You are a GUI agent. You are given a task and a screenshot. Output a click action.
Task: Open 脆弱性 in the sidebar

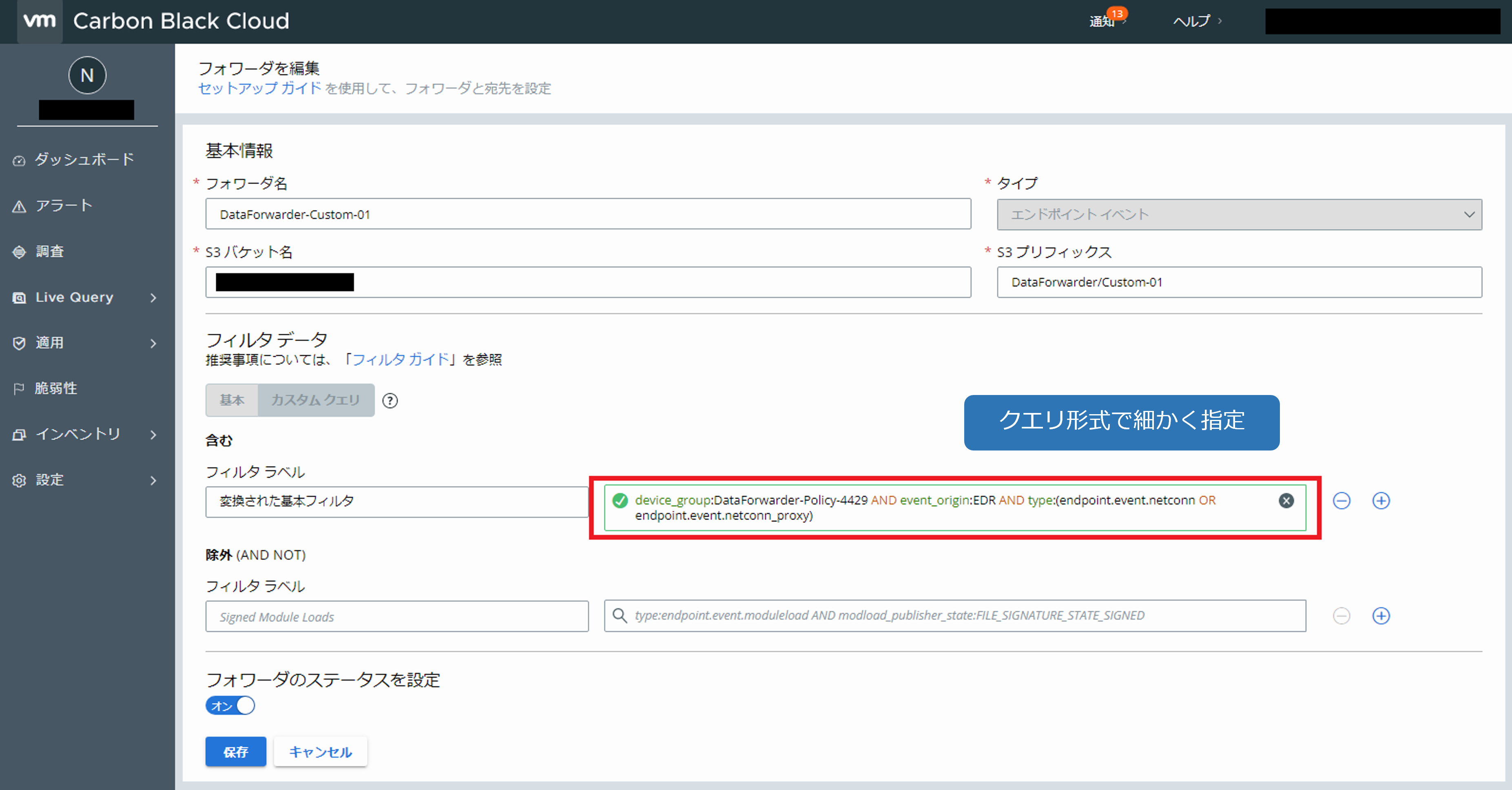(x=56, y=388)
